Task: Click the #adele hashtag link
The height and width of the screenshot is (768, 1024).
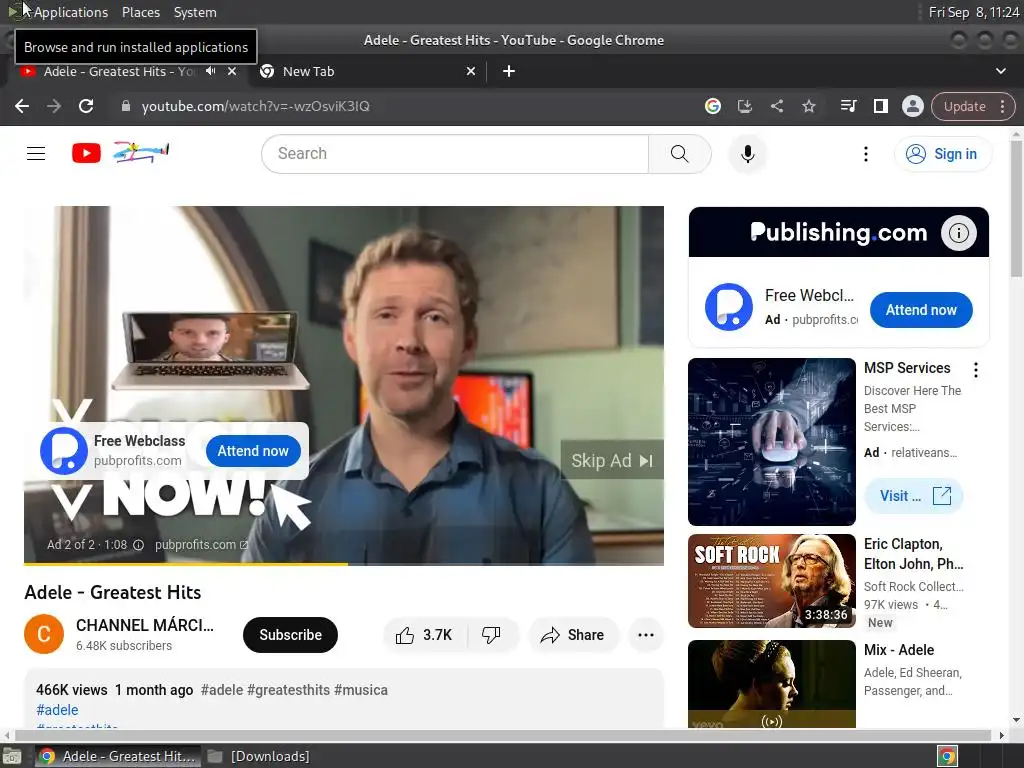Action: (x=57, y=710)
